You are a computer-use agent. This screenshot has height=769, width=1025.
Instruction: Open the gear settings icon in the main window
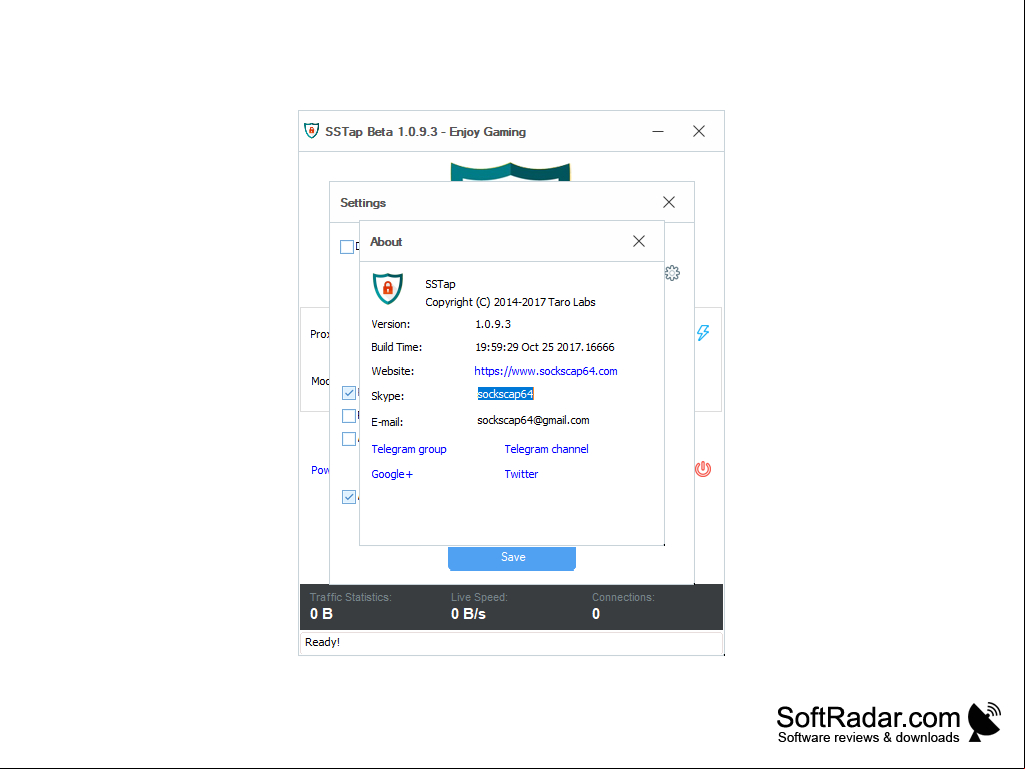672,273
